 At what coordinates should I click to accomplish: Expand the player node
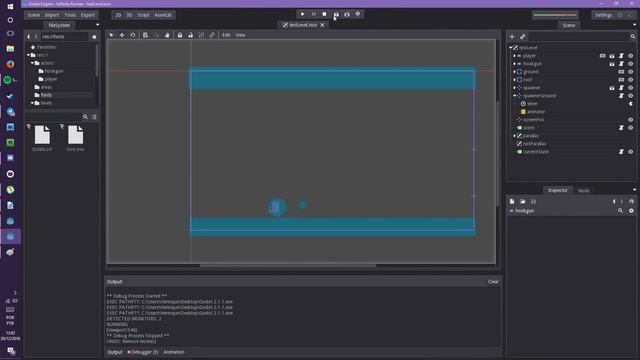click(x=515, y=56)
